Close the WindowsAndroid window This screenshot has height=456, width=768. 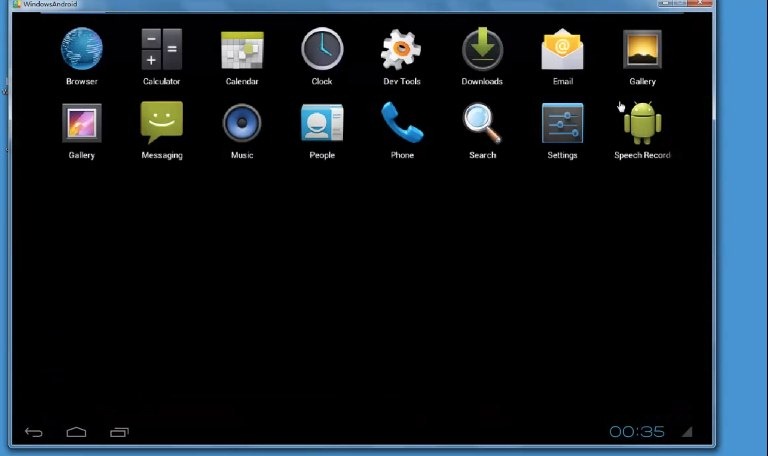click(700, 3)
